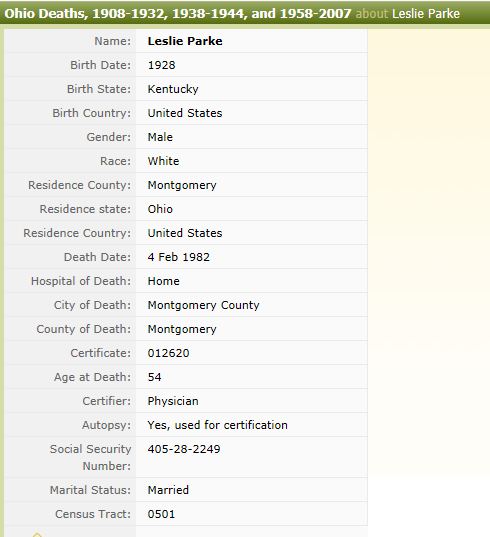The height and width of the screenshot is (537, 490).
Task: Click the Residence state value Ohio
Action: click(x=160, y=209)
